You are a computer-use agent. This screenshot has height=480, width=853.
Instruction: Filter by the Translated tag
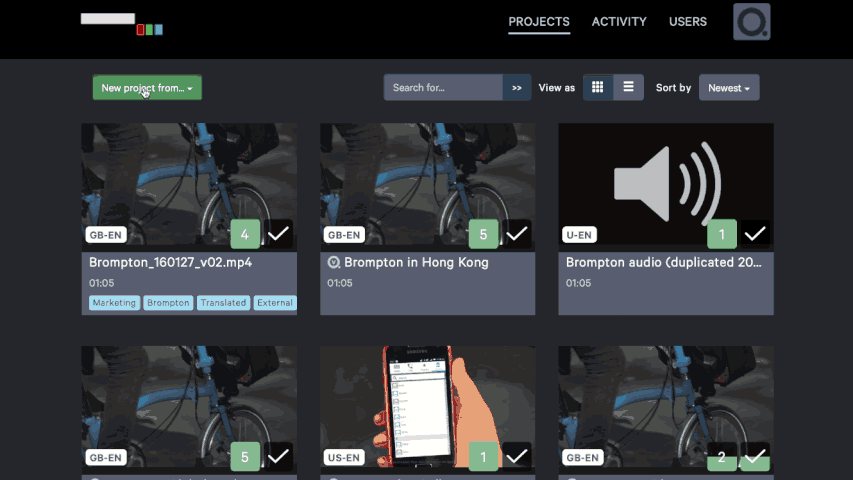[x=223, y=303]
